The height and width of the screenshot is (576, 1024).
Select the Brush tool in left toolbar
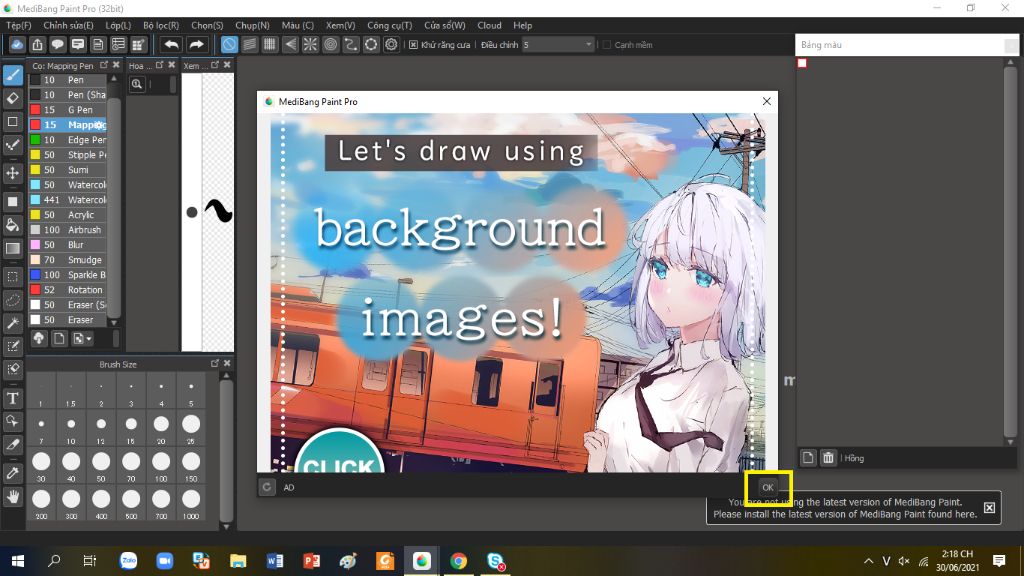12,75
